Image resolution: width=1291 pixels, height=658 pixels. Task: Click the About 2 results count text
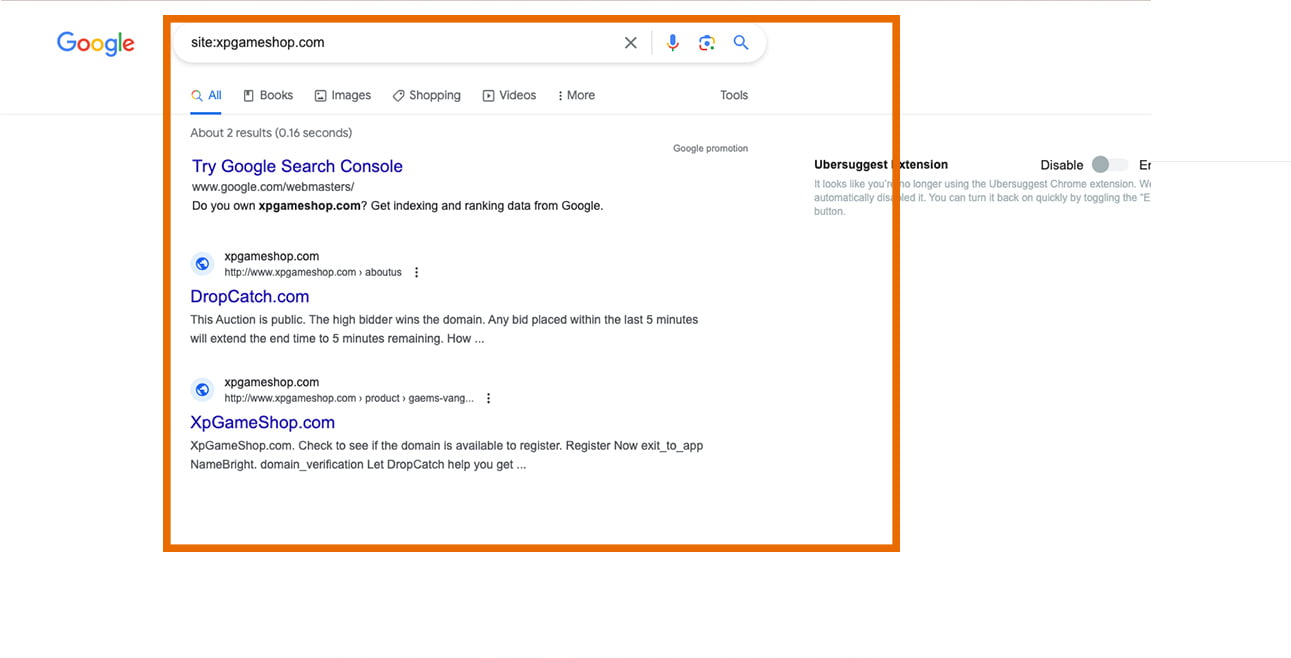pos(271,133)
